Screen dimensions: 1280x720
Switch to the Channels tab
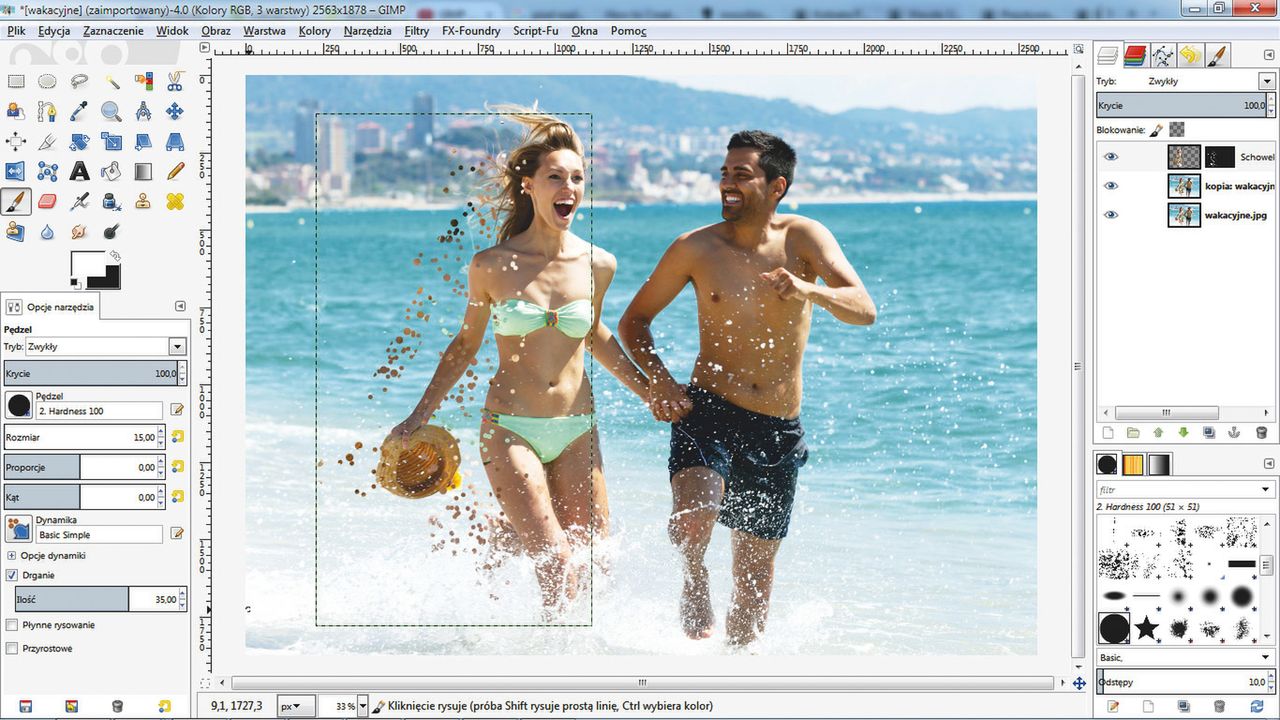(1135, 55)
